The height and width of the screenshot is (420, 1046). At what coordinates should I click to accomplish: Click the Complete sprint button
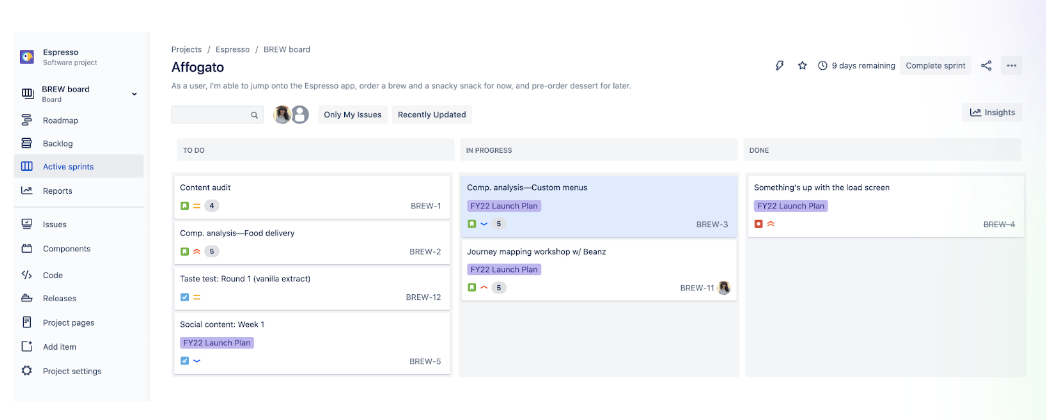[x=935, y=66]
